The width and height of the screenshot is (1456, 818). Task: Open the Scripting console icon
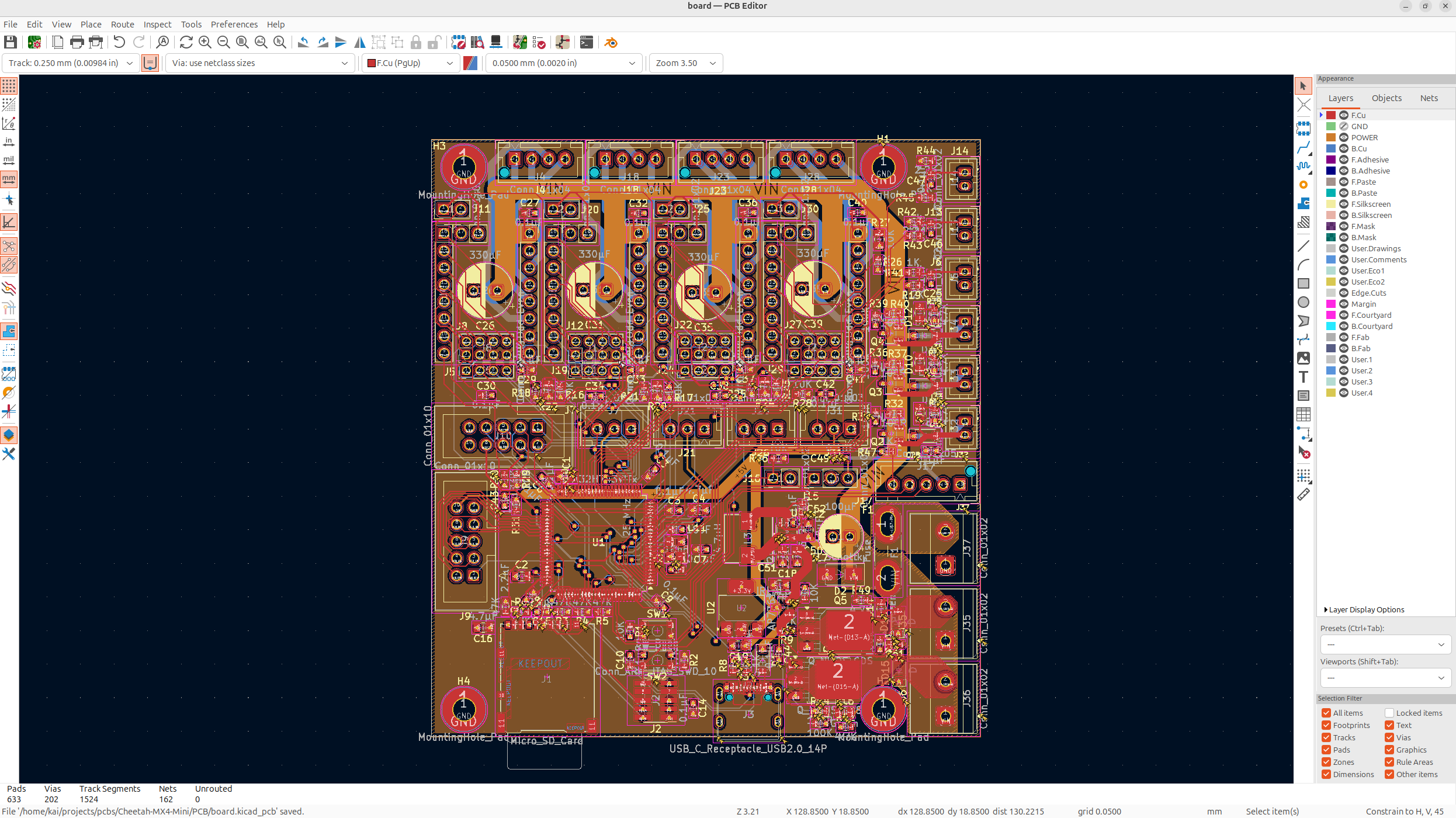pyautogui.click(x=587, y=42)
